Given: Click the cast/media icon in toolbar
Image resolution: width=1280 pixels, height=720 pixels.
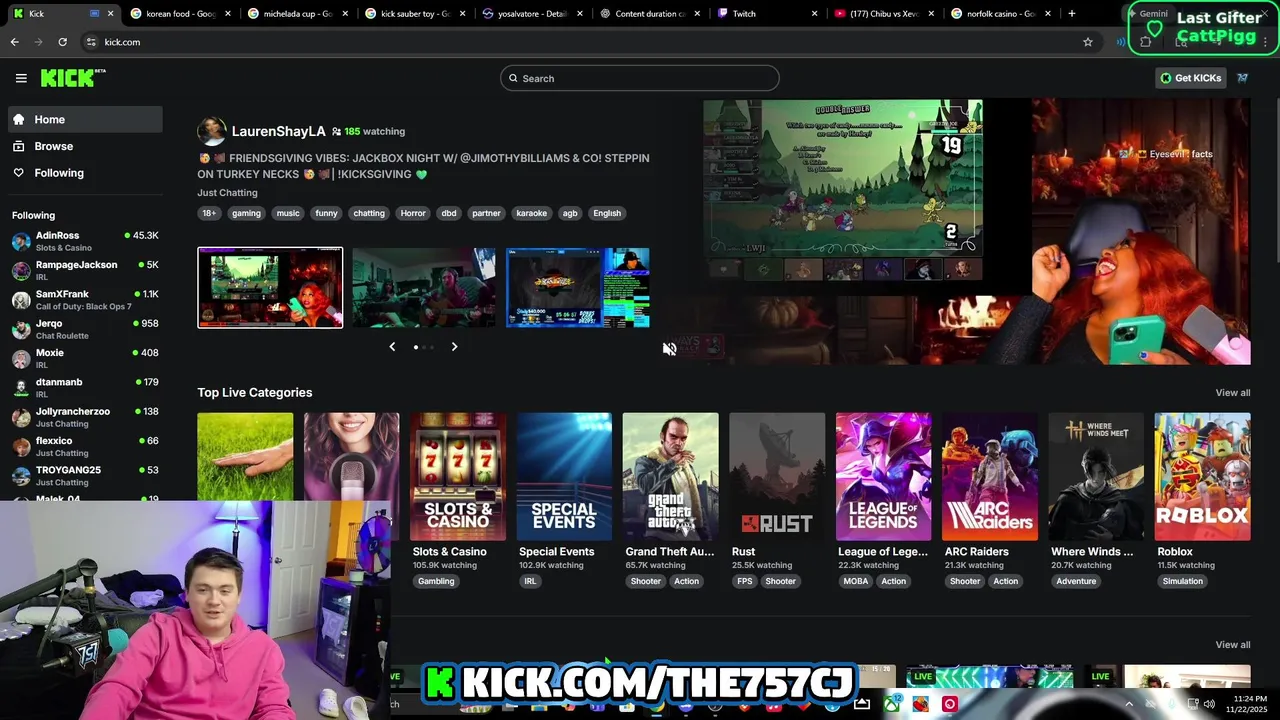Looking at the screenshot, I should [x=1120, y=42].
